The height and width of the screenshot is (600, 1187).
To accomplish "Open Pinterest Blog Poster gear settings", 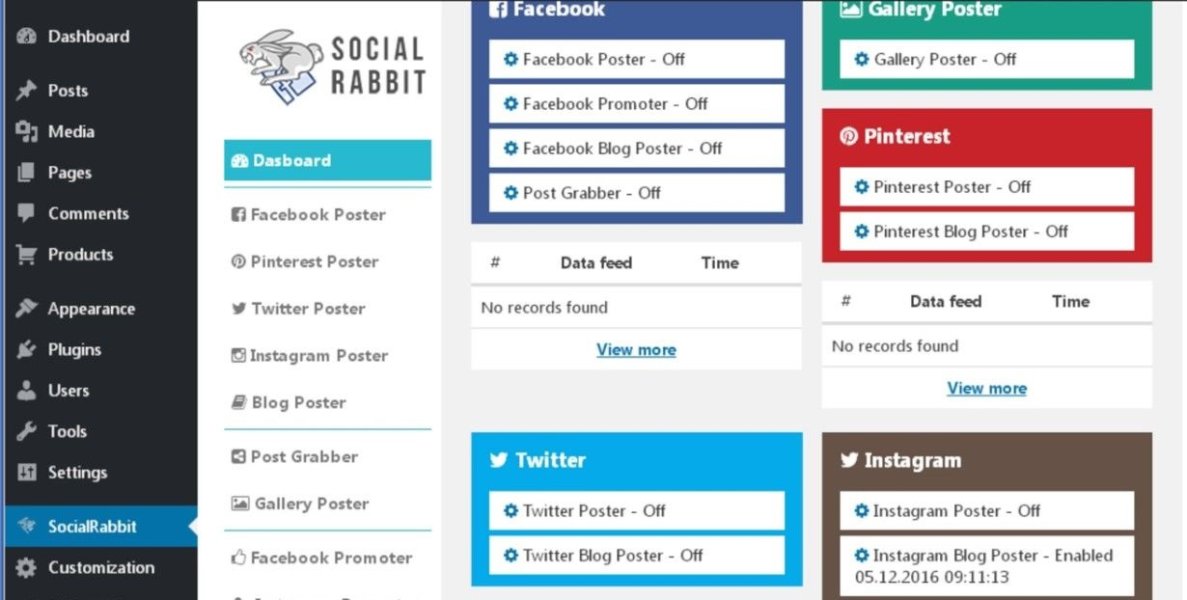I will pos(861,231).
